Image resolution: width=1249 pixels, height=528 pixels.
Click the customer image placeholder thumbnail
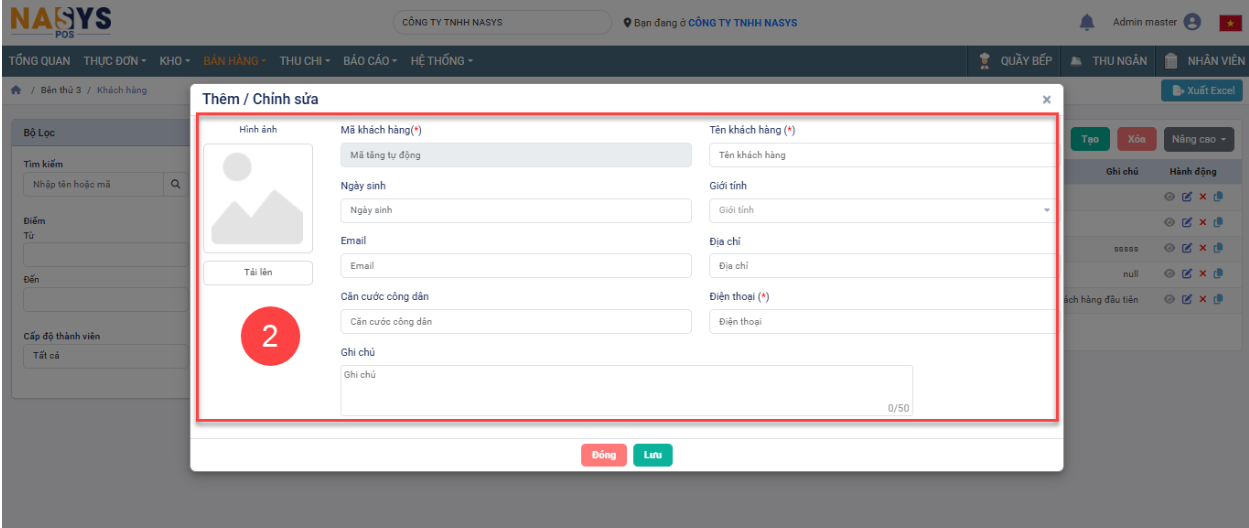(x=258, y=198)
